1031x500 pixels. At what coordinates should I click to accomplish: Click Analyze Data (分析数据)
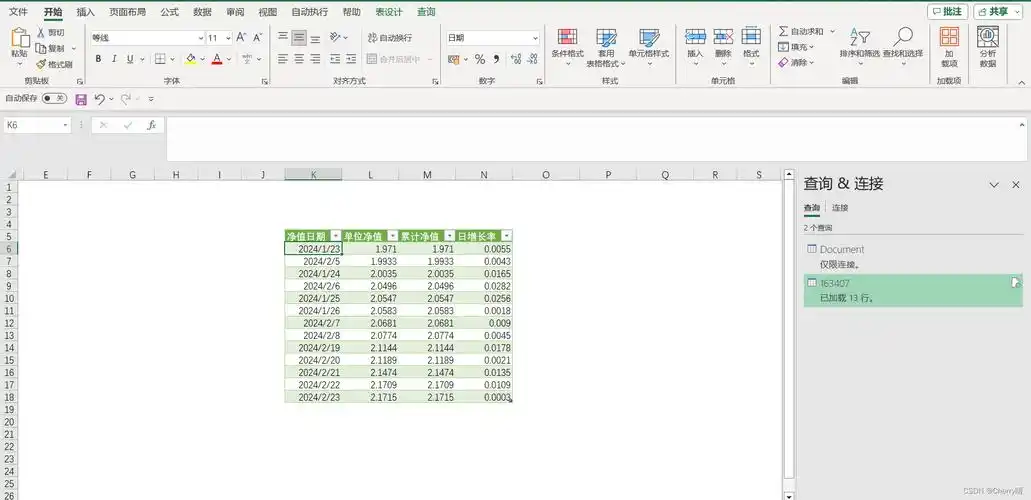click(x=988, y=47)
